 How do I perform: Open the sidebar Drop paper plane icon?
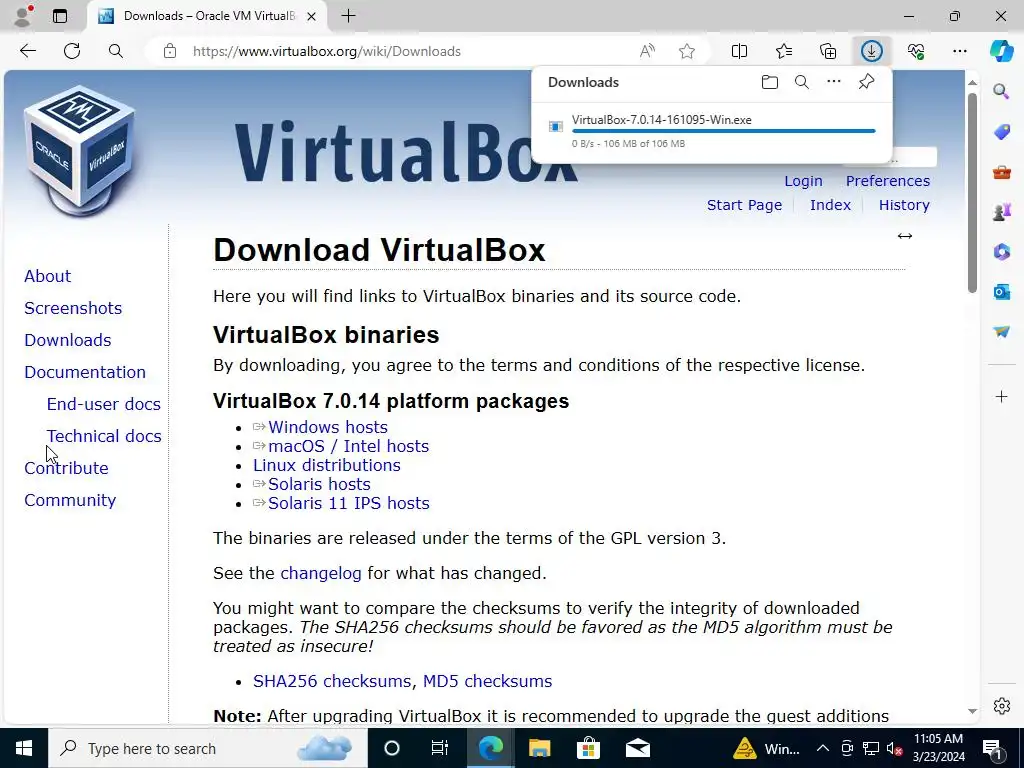point(1002,332)
